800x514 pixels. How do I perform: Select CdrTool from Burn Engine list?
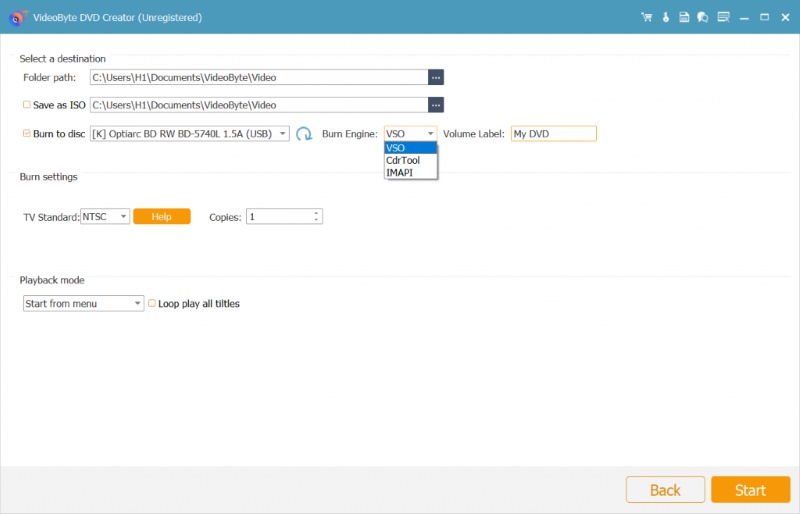pyautogui.click(x=403, y=160)
